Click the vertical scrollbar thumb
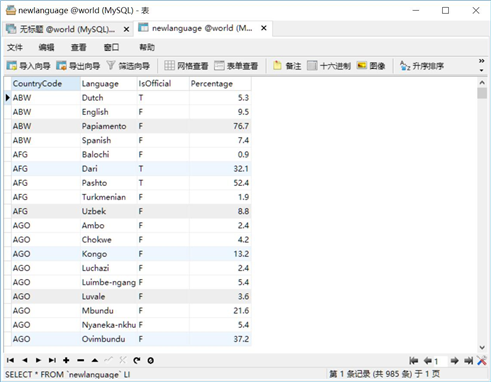Screen dimensions: 491x382 tap(482, 93)
